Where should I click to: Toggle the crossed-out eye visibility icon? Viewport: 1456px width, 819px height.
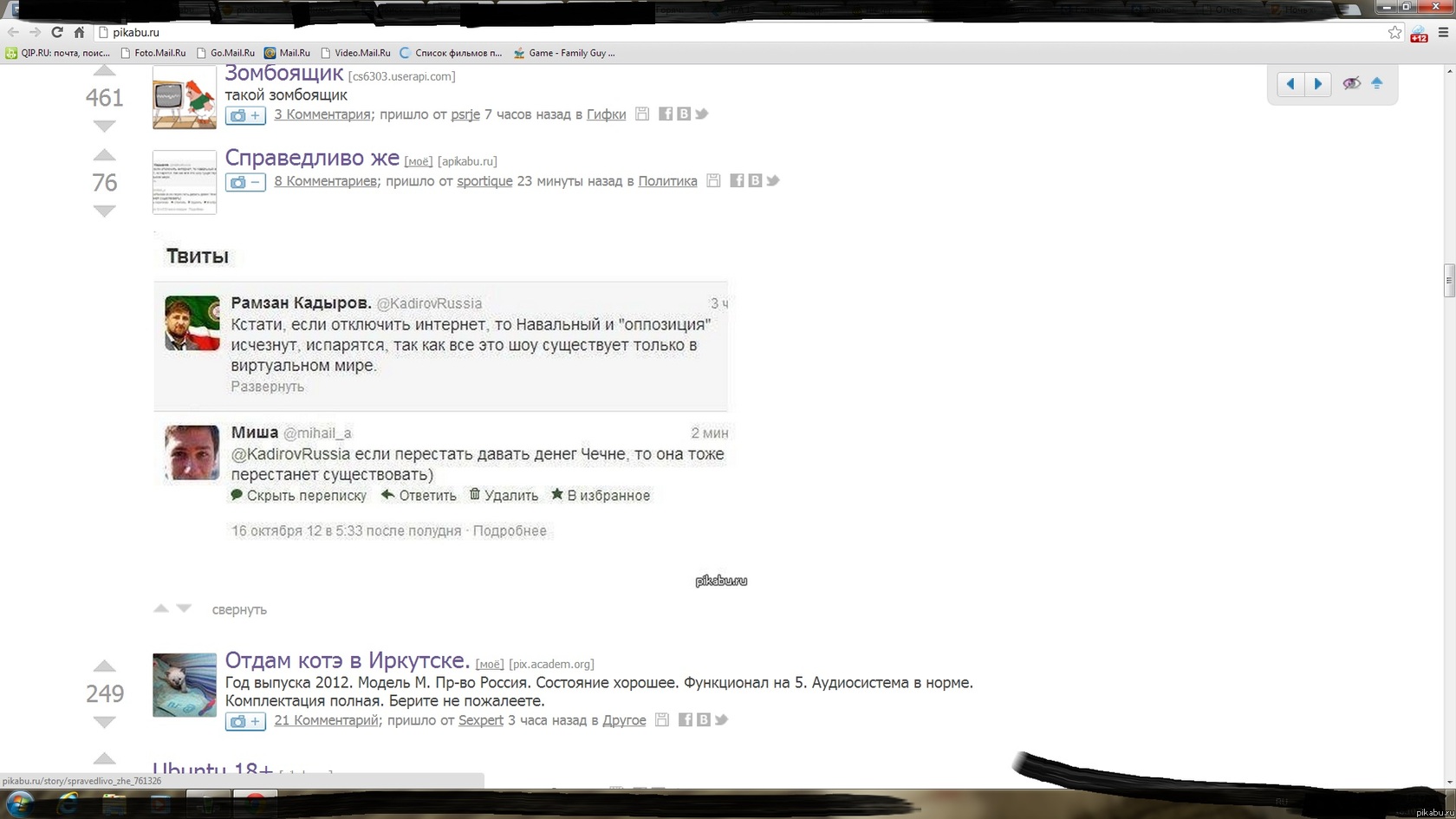click(x=1351, y=84)
